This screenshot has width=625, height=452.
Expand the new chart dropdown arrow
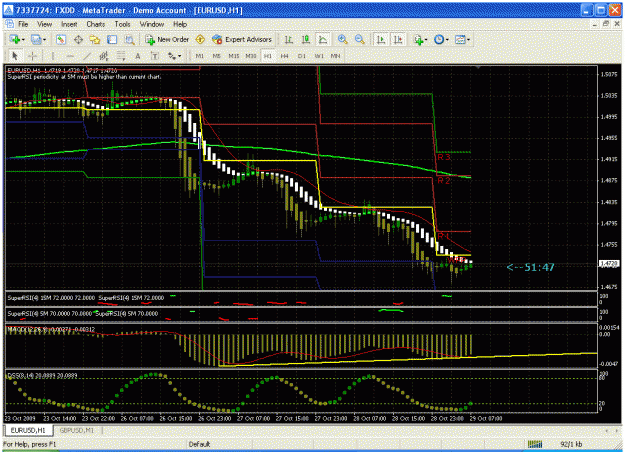coord(23,40)
